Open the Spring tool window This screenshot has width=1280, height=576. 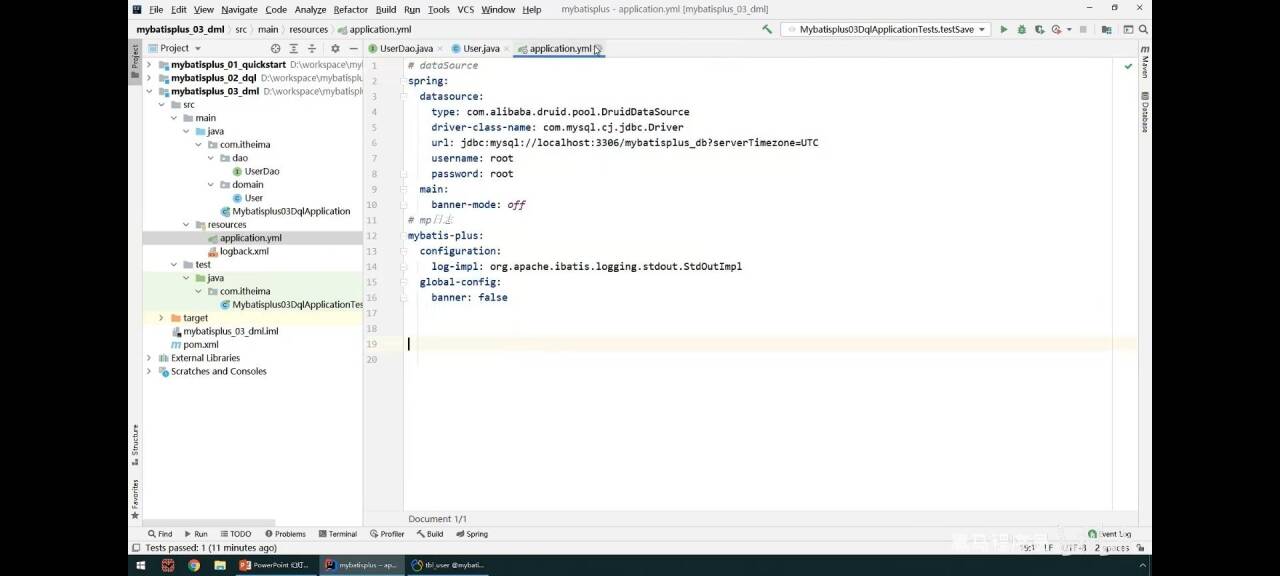pos(471,534)
